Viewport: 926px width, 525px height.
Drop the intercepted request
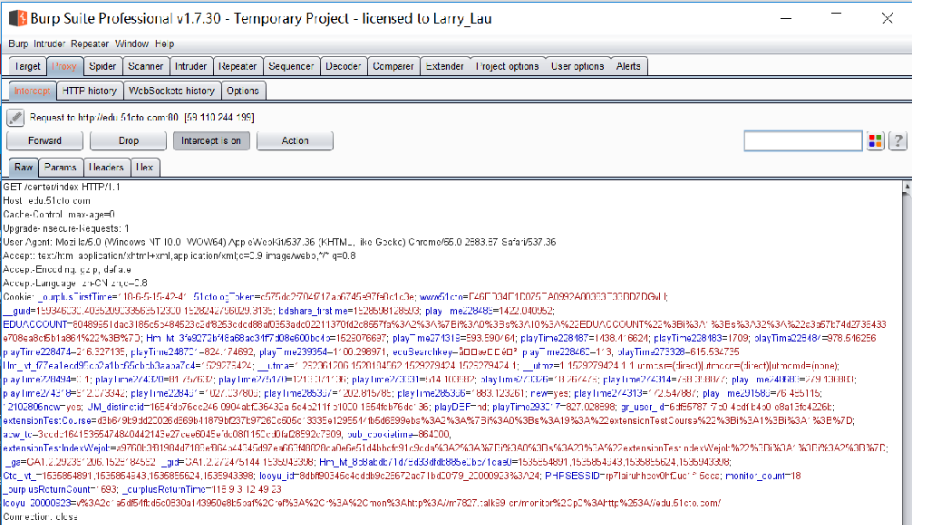128,141
